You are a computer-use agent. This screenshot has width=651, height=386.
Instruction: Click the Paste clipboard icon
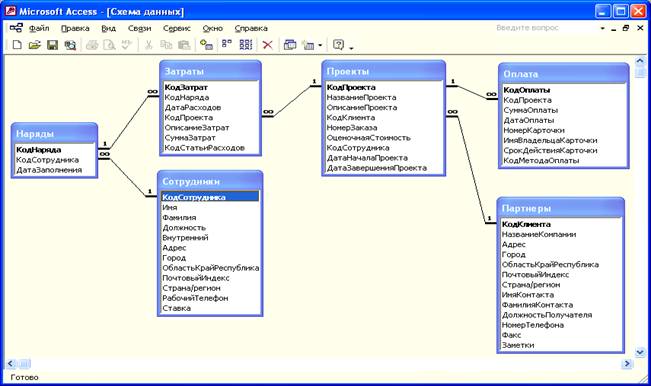tap(184, 45)
